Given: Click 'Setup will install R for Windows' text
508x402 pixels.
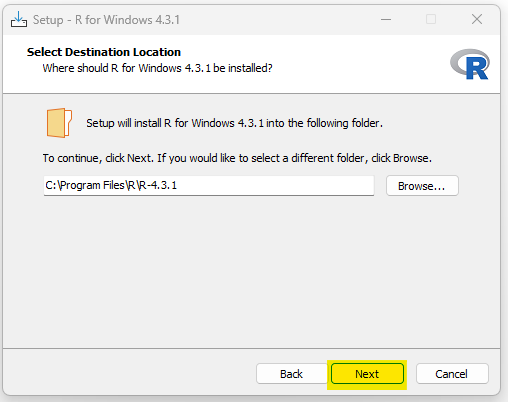Looking at the screenshot, I should point(234,123).
